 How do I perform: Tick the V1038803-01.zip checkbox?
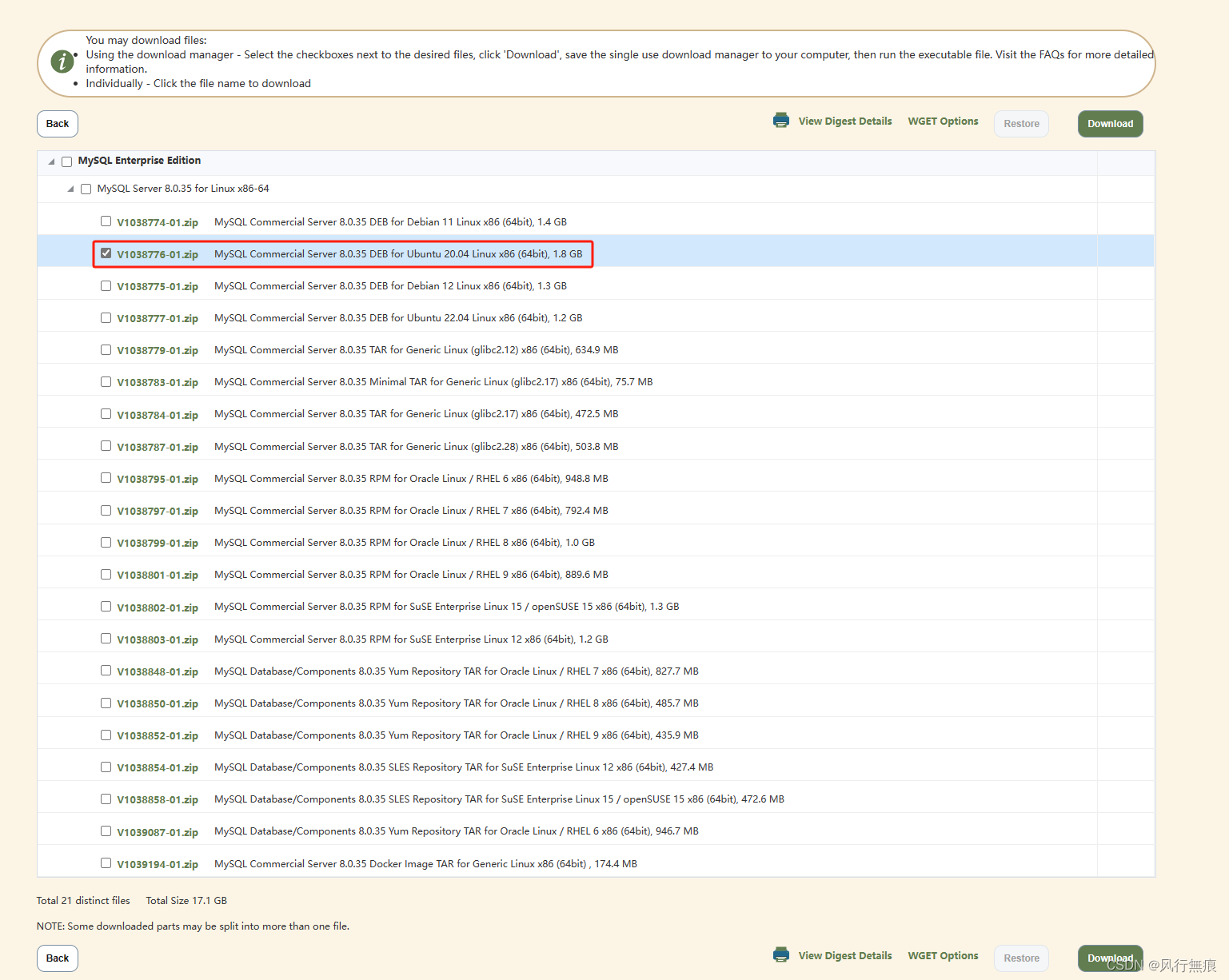[x=106, y=639]
